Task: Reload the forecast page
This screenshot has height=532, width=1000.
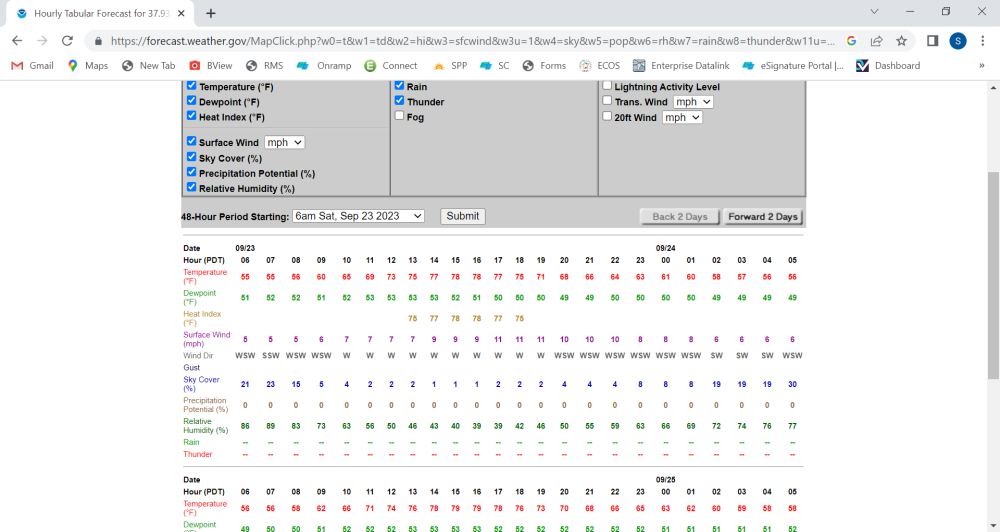Action: coord(67,41)
